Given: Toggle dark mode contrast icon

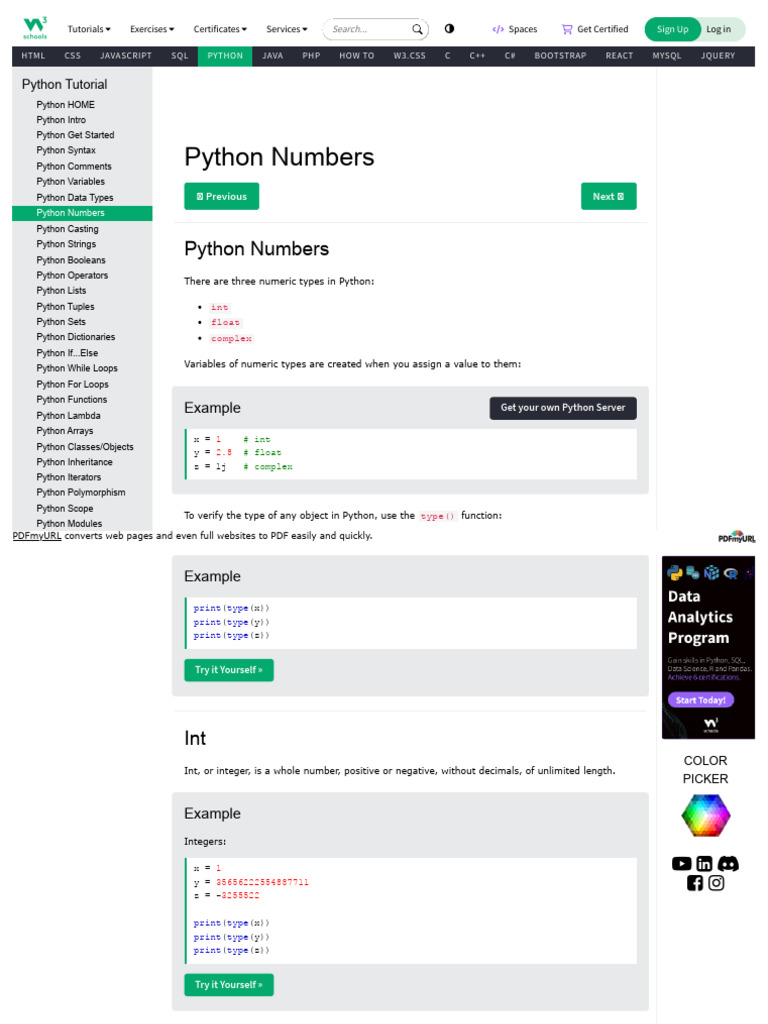Looking at the screenshot, I should tap(449, 29).
